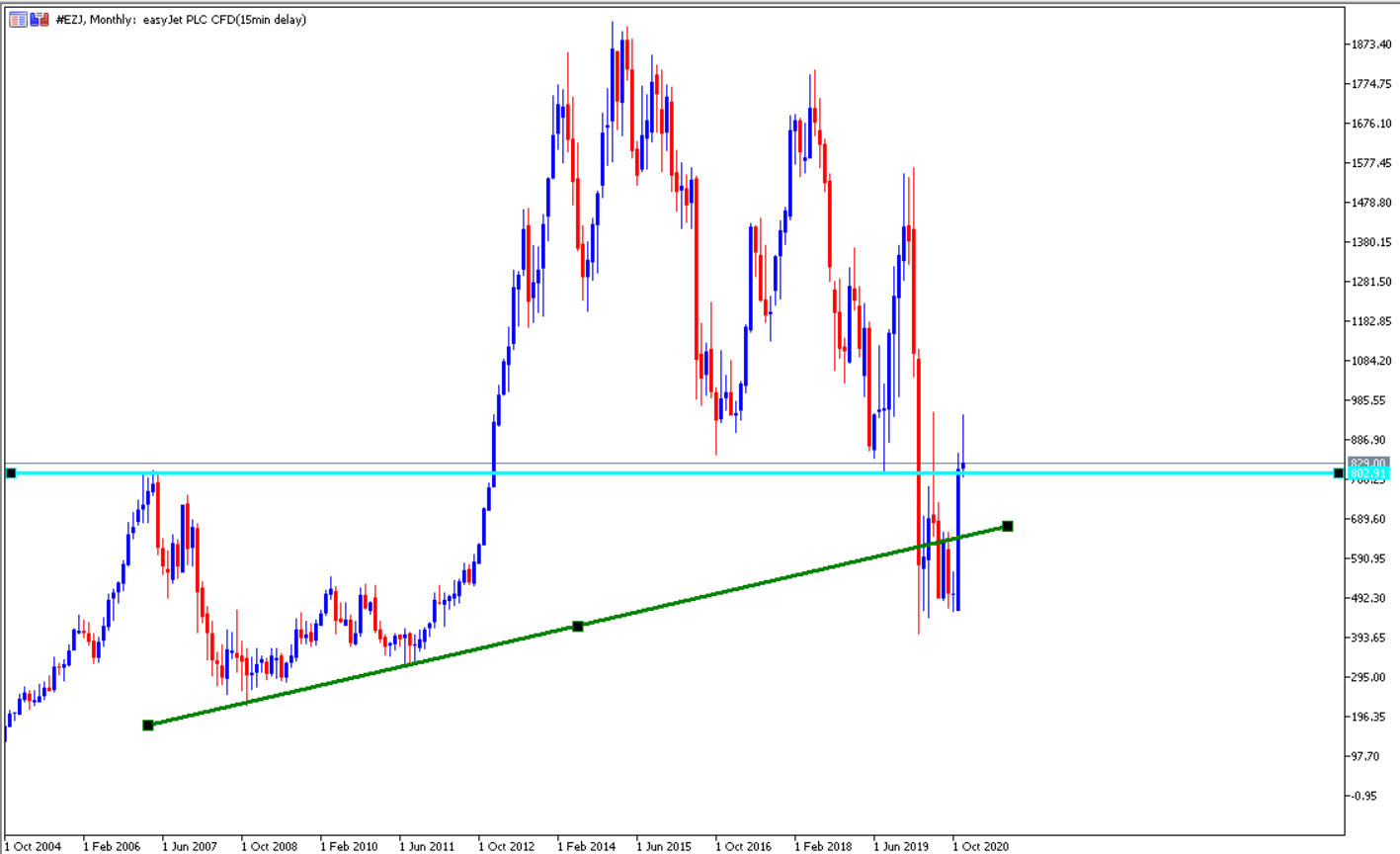Click the 1 Jun 2011 date label
The height and width of the screenshot is (854, 1400).
[427, 846]
